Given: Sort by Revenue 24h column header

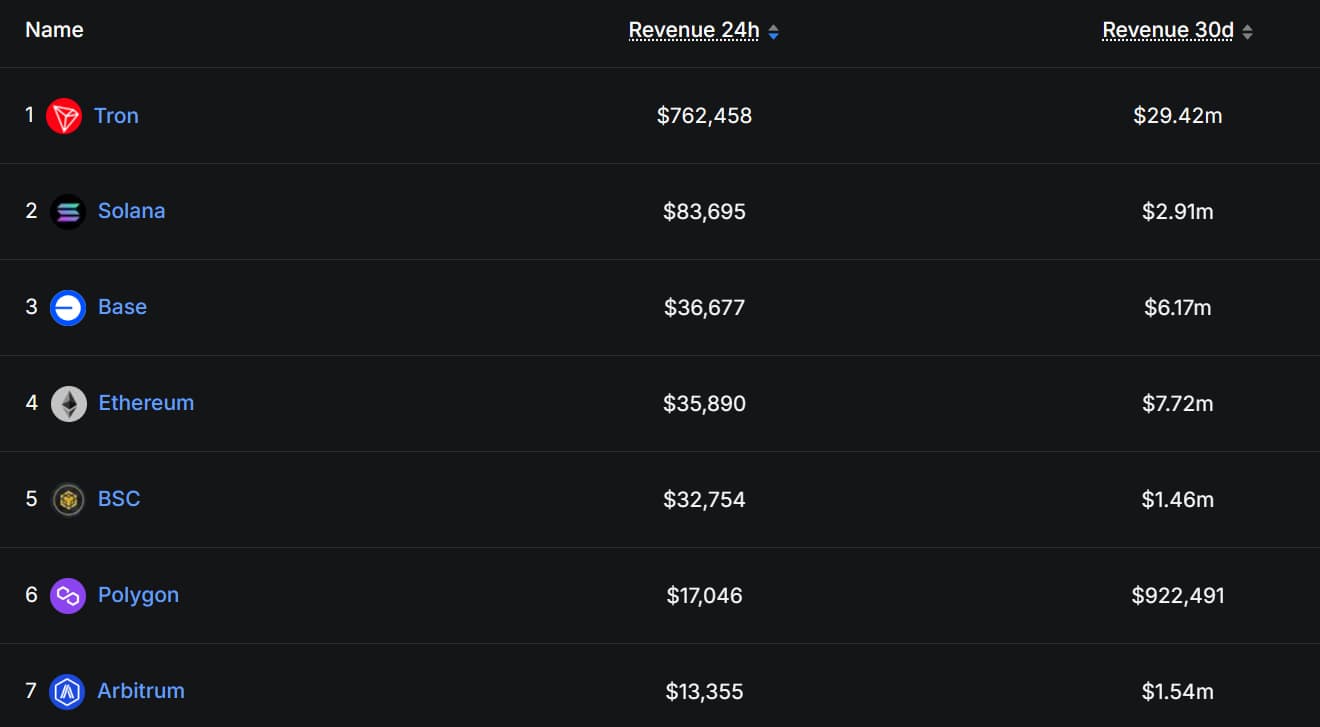Looking at the screenshot, I should 693,30.
